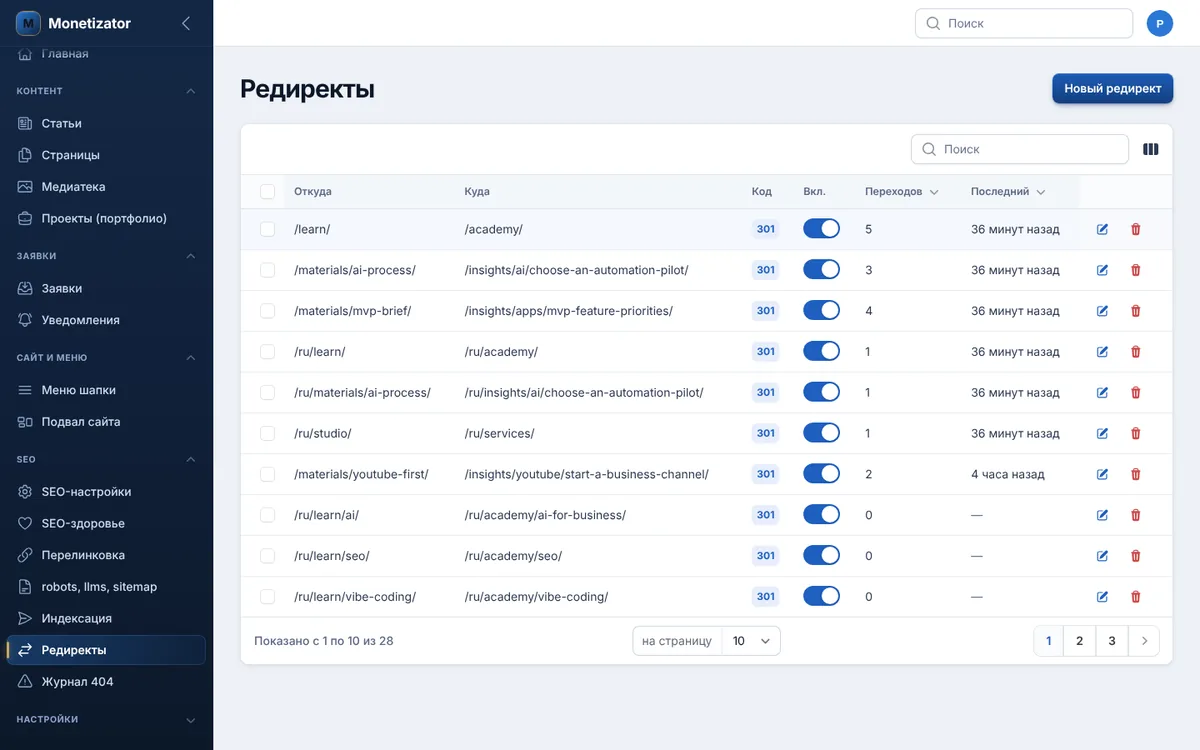Delete the /materials/ai-process/ redirect
The height and width of the screenshot is (750, 1200).
click(1135, 270)
